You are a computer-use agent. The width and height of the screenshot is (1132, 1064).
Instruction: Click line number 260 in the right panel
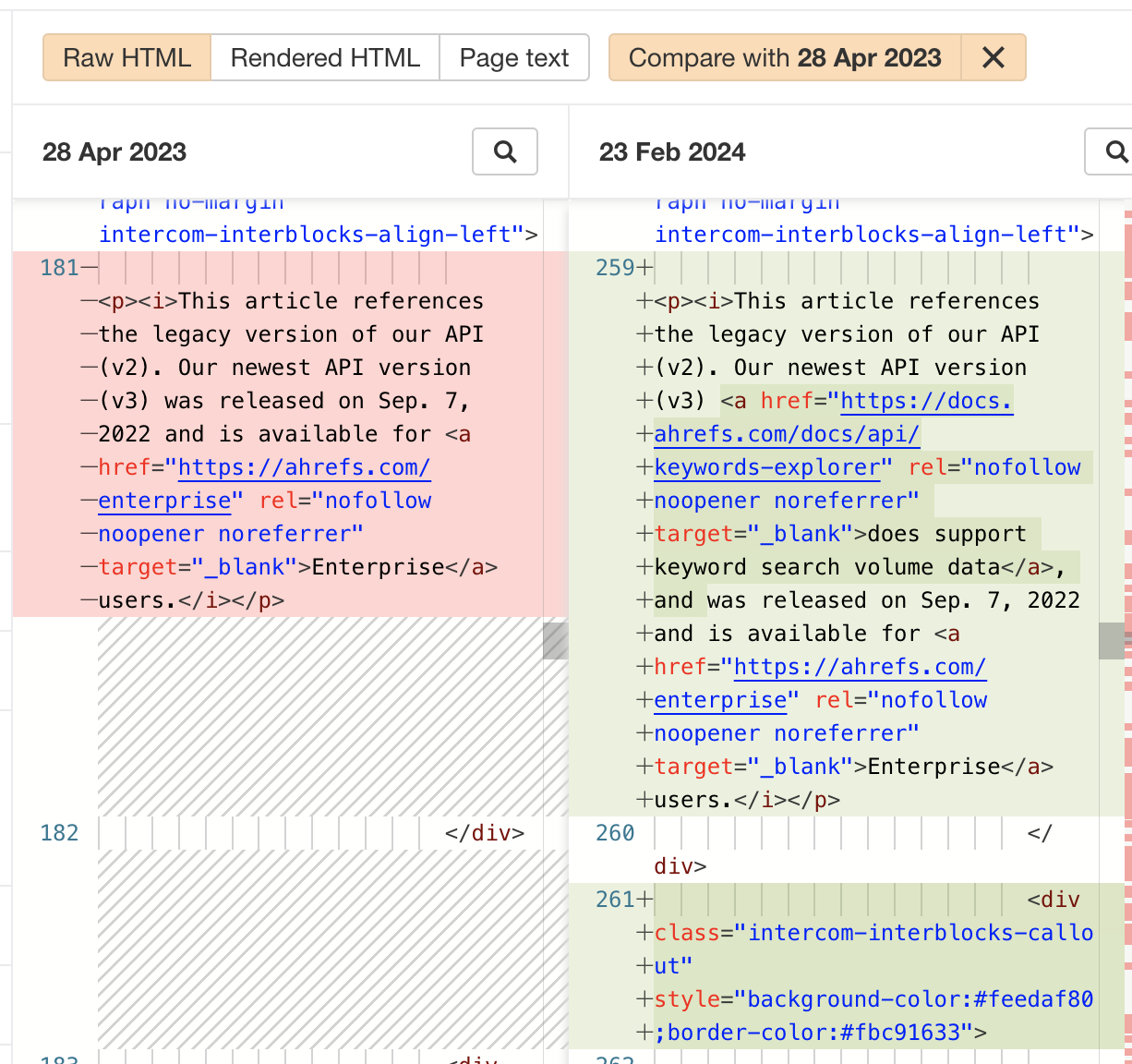pos(614,832)
